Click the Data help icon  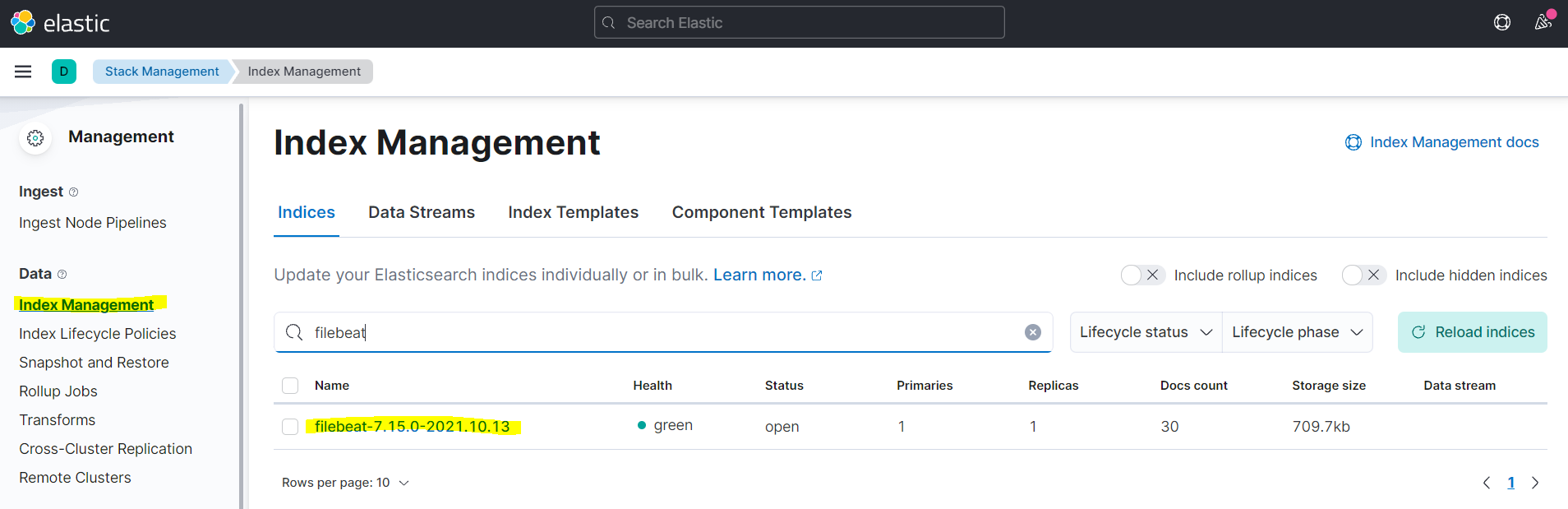[x=62, y=275]
